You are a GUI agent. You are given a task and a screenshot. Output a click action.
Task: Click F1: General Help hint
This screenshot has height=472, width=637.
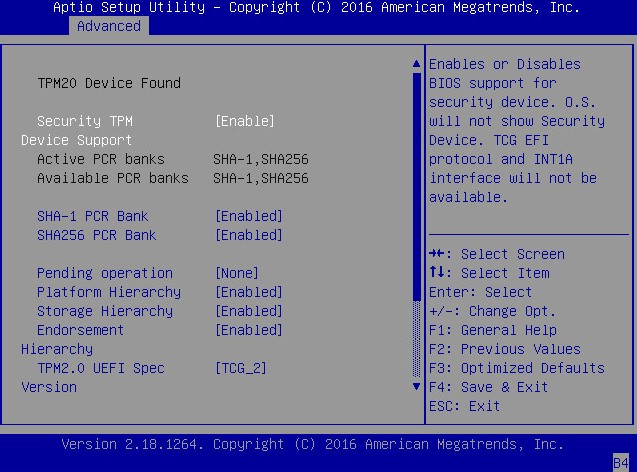493,330
